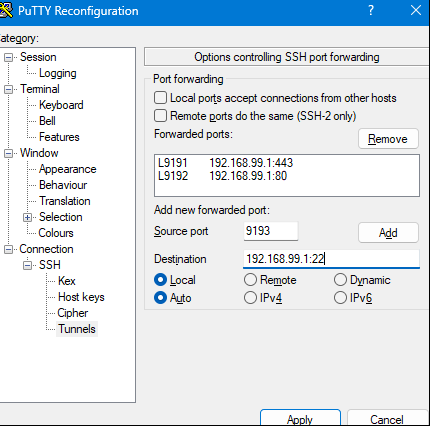Enable local ports accept connections from other hosts
Viewport: 430px width, 426px height.
click(x=160, y=98)
